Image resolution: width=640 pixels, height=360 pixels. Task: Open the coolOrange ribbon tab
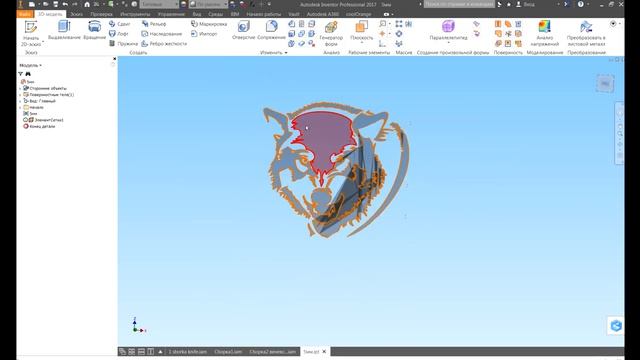358,14
